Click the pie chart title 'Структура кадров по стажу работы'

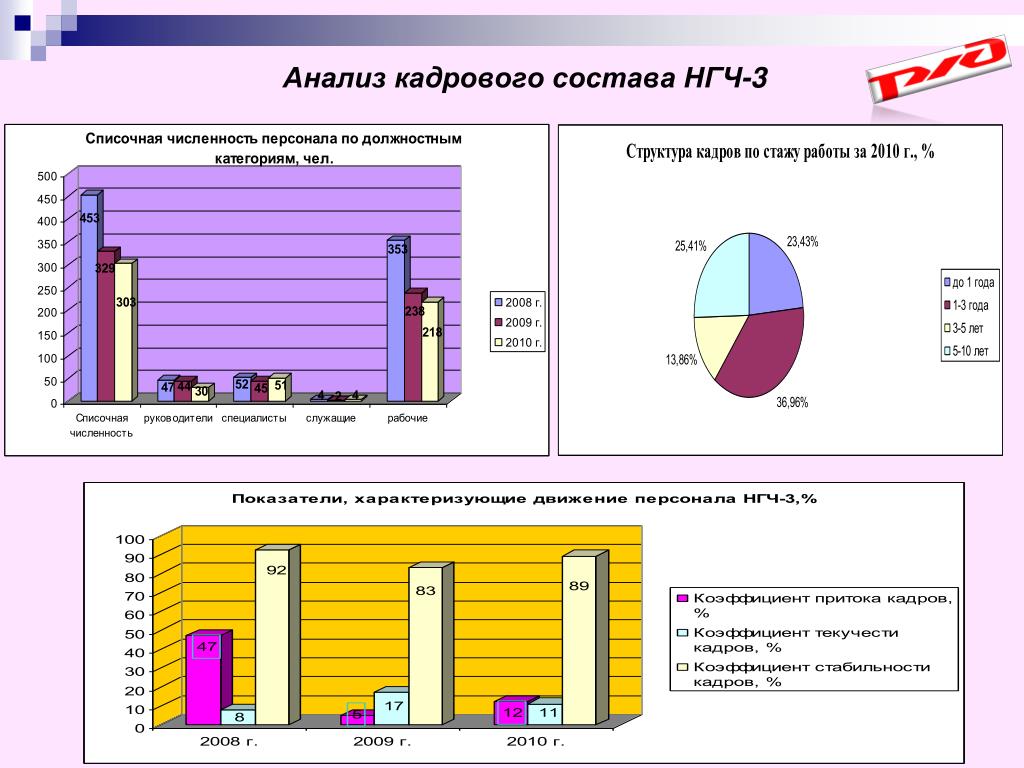tap(780, 152)
